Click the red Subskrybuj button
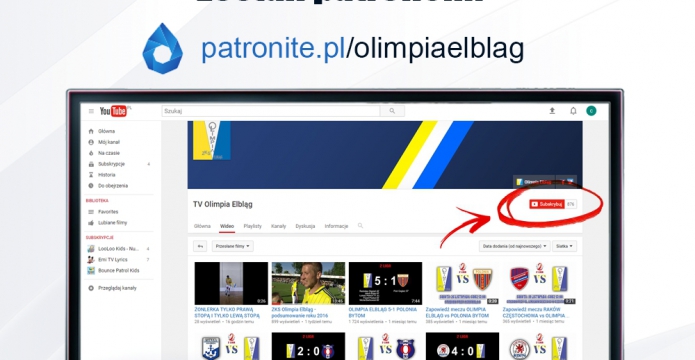The width and height of the screenshot is (695, 360). (x=547, y=204)
